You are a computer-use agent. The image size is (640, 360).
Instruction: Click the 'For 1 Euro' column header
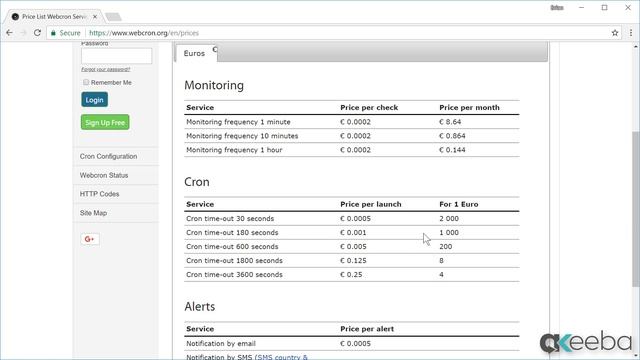[x=459, y=204]
